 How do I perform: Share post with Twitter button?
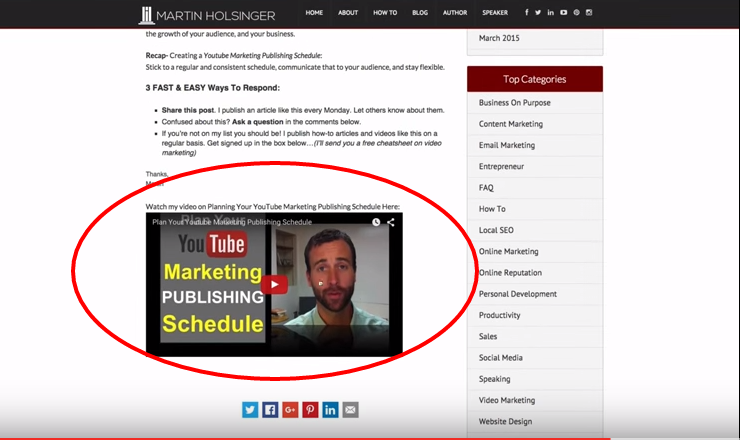tap(250, 410)
